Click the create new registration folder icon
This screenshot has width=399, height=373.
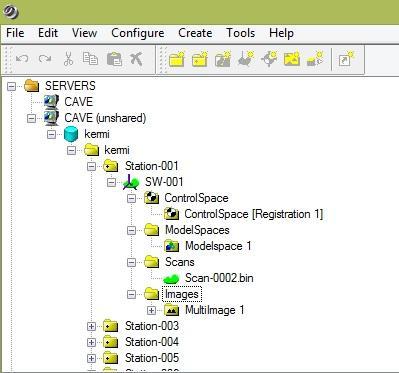[x=223, y=59]
